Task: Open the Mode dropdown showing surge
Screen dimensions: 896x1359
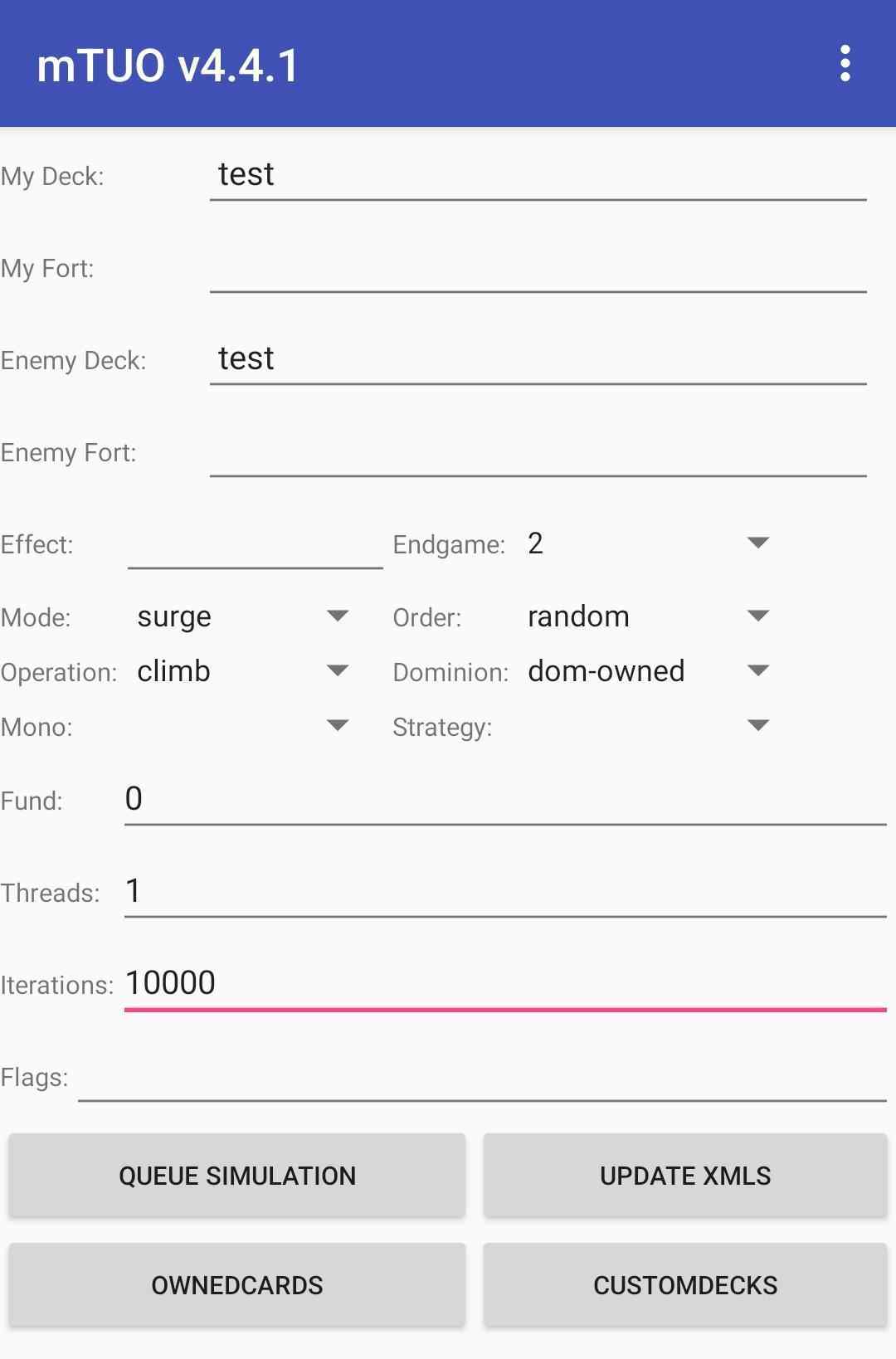Action: click(x=241, y=616)
